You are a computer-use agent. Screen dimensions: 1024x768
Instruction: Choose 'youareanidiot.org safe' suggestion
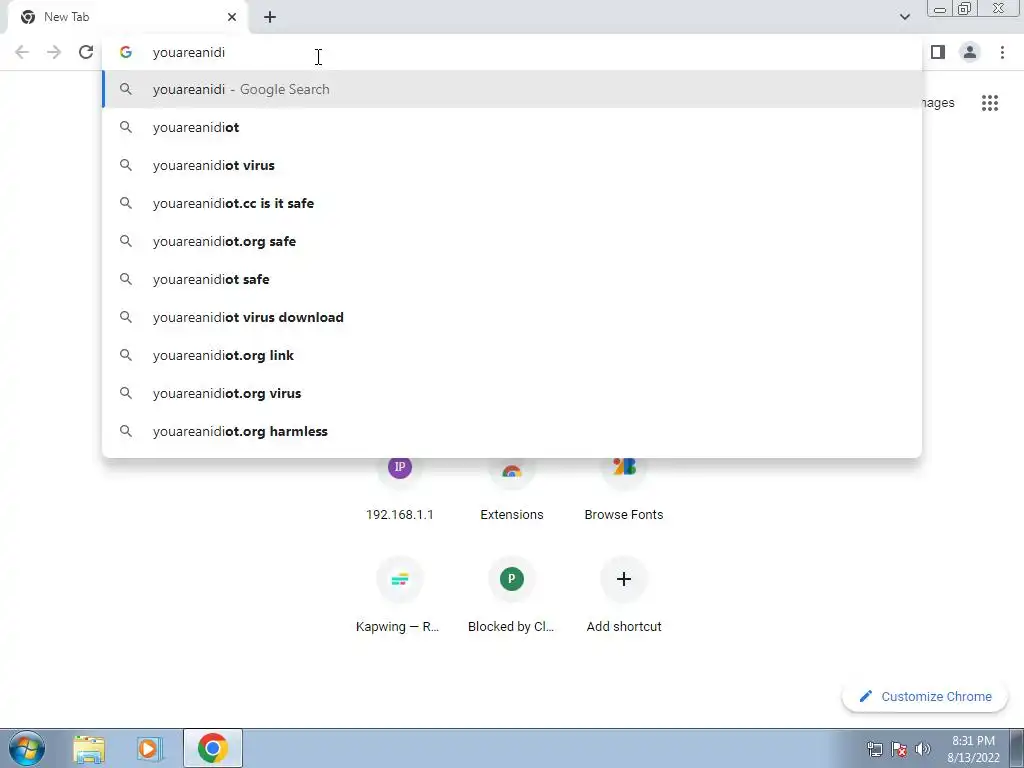[x=512, y=241]
